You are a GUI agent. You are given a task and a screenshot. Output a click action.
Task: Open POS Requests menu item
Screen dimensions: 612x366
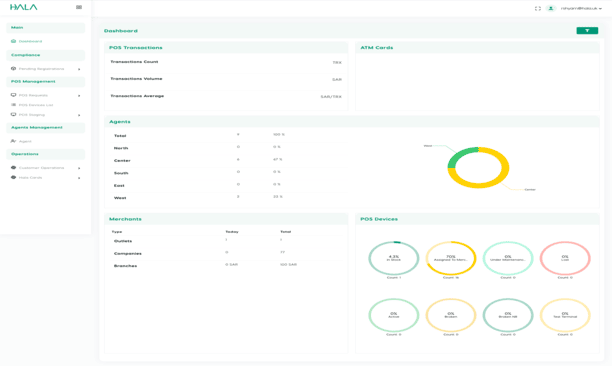(33, 95)
